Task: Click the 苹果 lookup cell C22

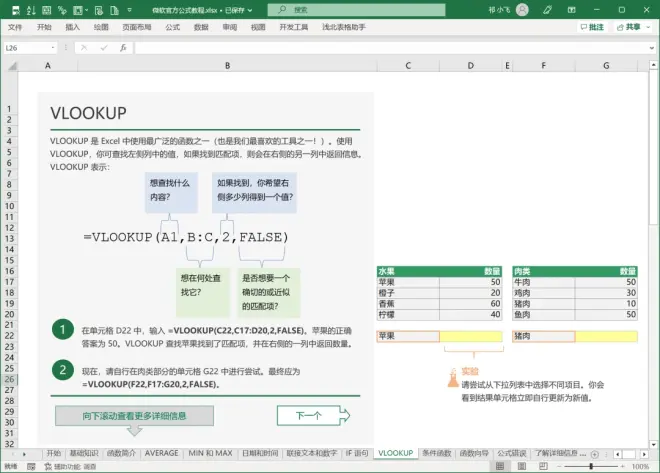Action: [408, 336]
